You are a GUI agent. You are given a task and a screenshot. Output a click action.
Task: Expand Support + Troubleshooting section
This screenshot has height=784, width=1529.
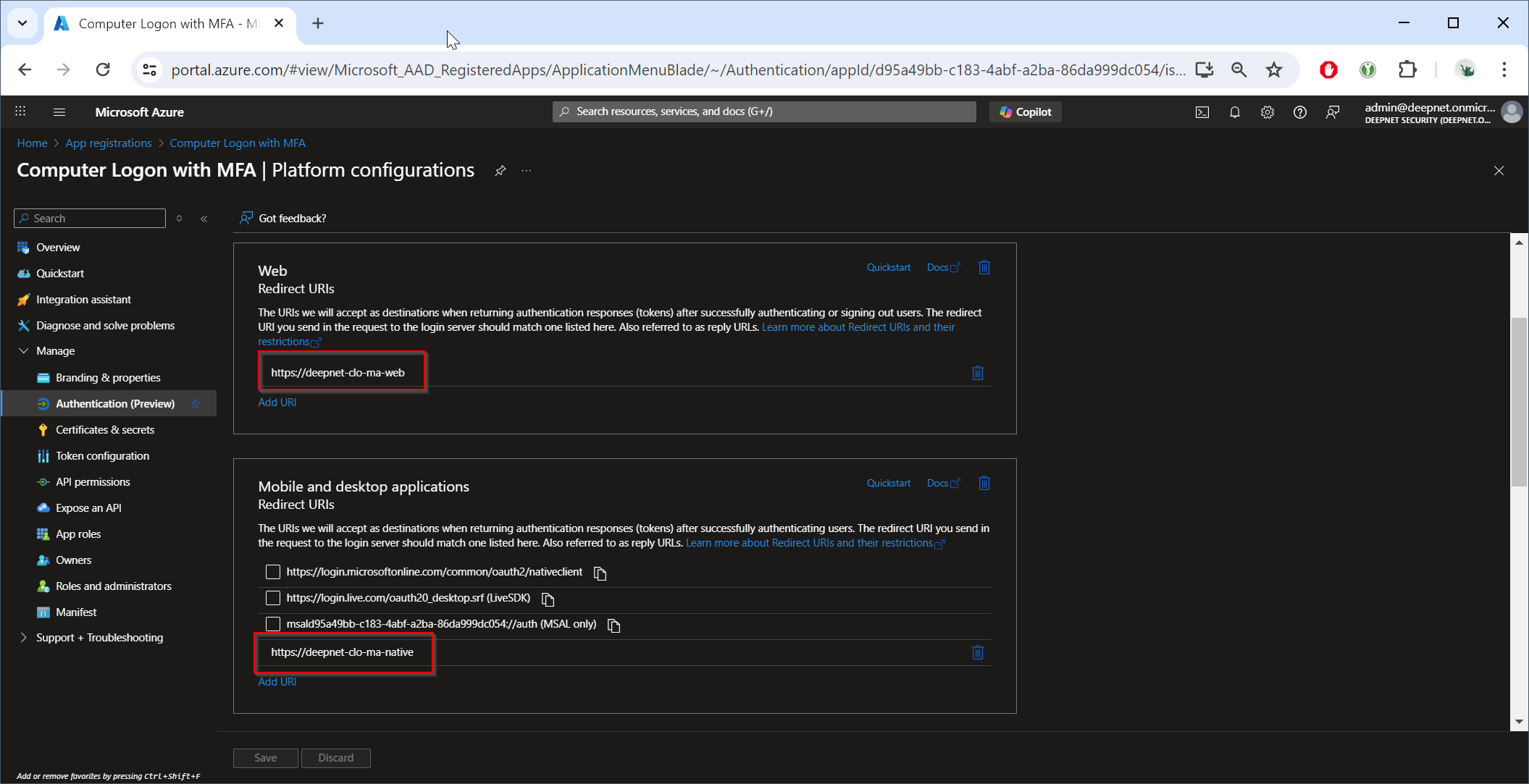[x=24, y=638]
